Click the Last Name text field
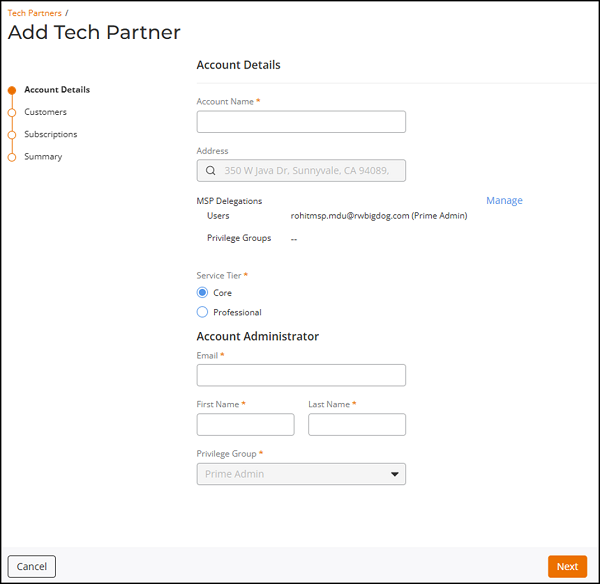 356,425
